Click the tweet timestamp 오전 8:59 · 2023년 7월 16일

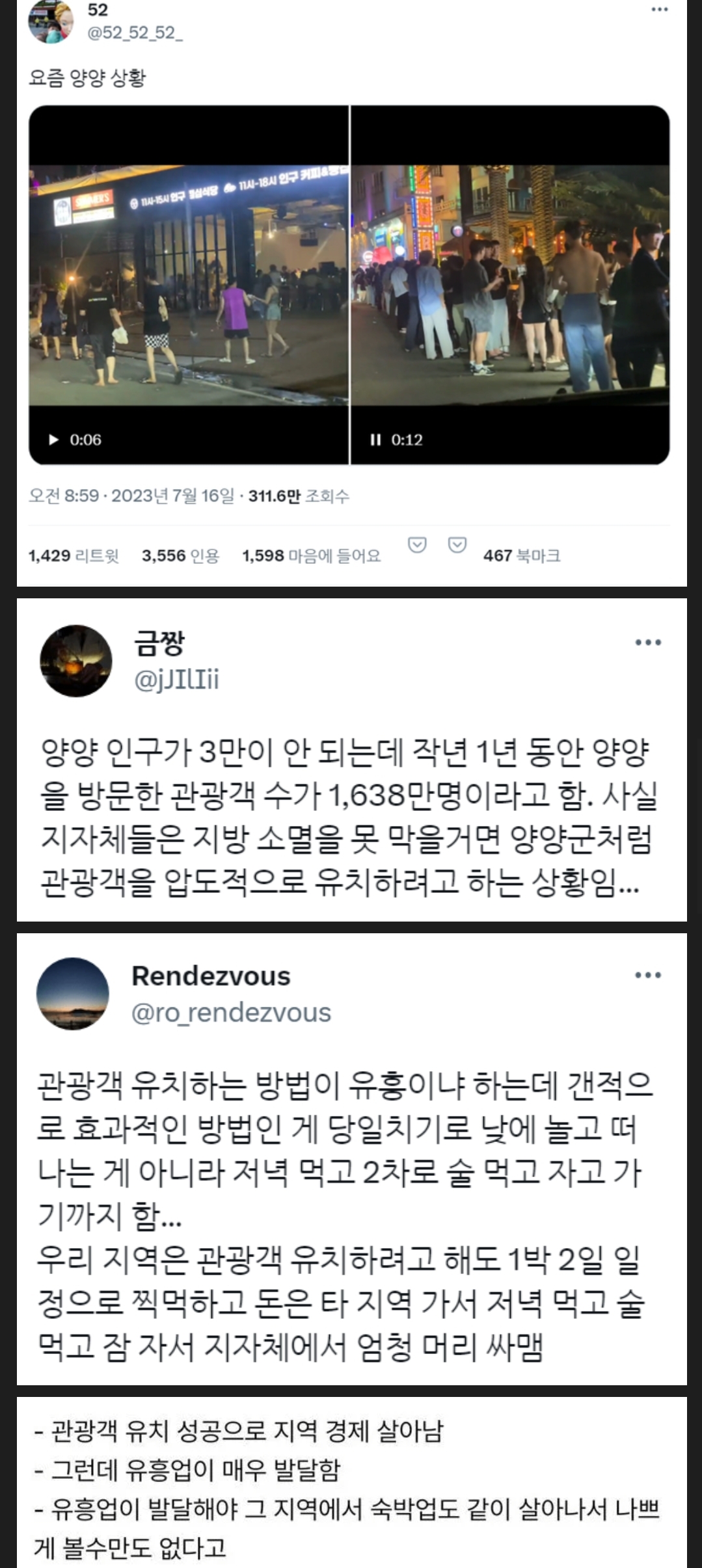pos(131,496)
